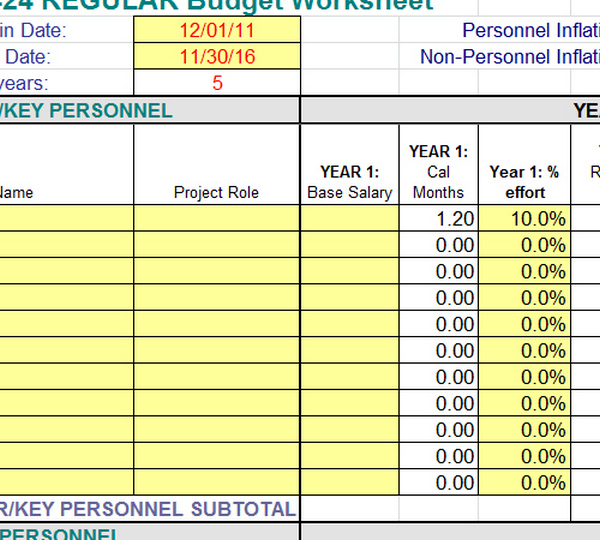Click the Cal Months cell showing 1.20
This screenshot has height=540, width=600.
[439, 219]
